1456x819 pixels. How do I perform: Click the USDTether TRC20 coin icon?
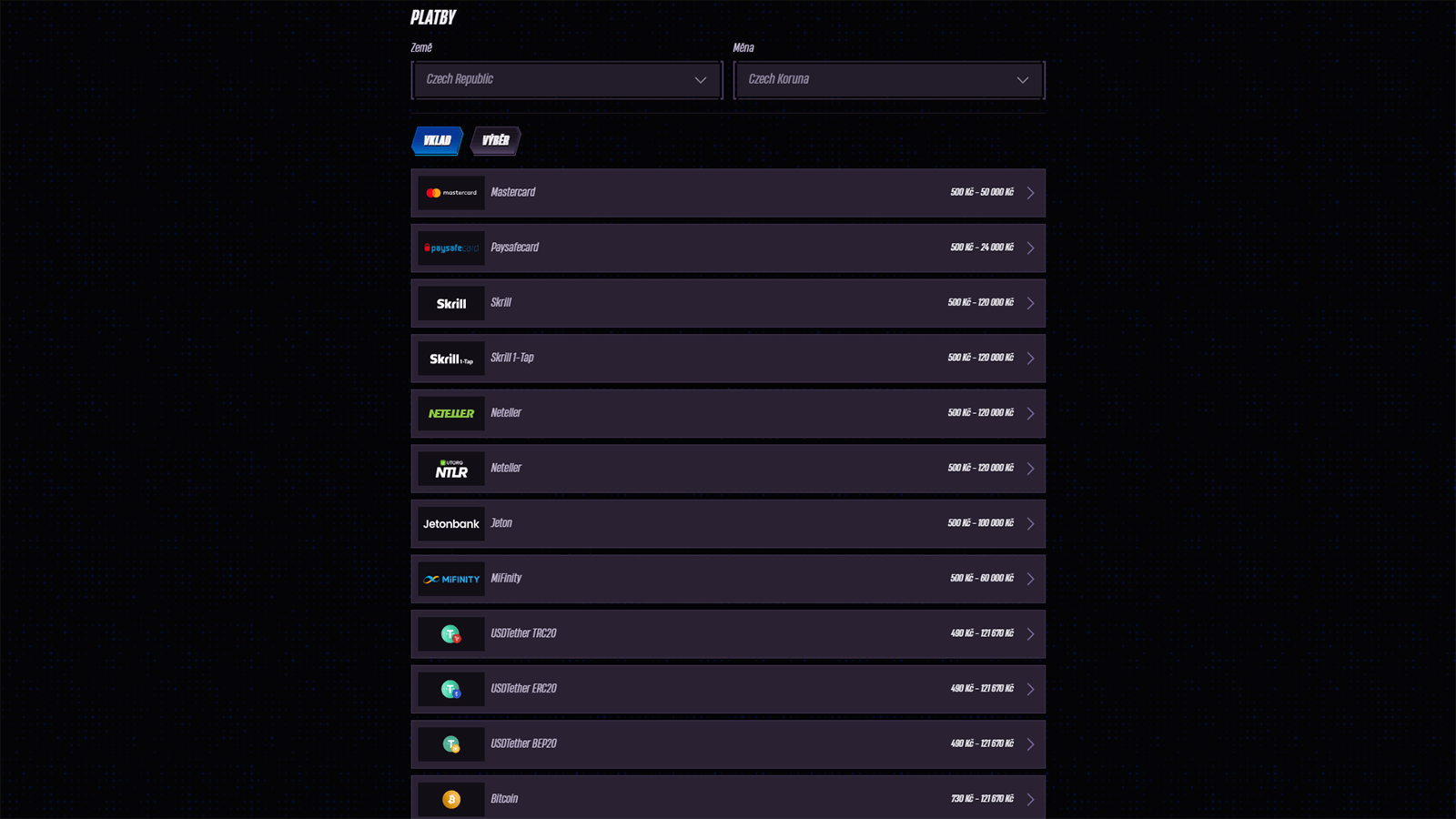[x=451, y=634]
